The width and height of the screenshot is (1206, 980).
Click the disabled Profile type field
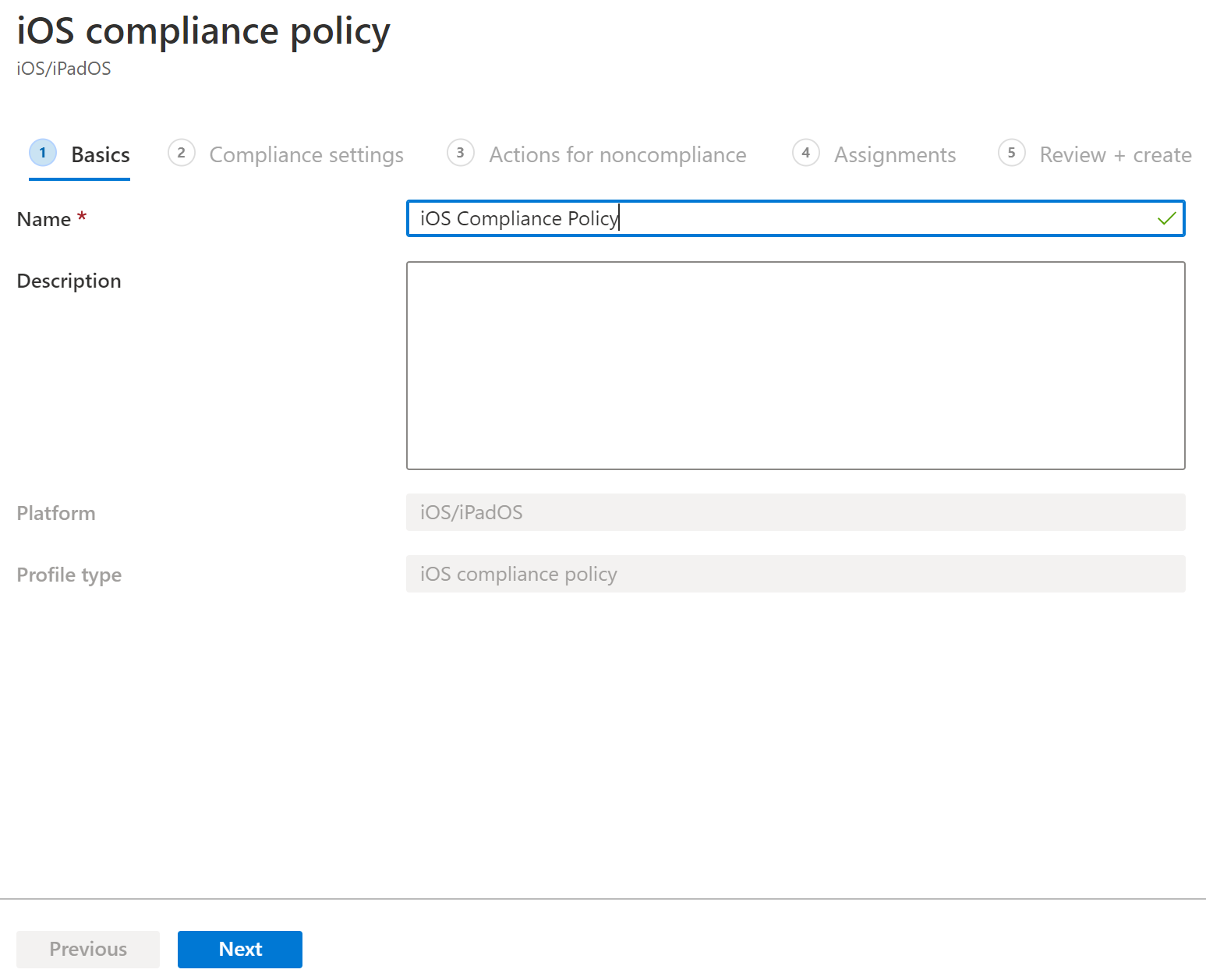click(x=794, y=574)
